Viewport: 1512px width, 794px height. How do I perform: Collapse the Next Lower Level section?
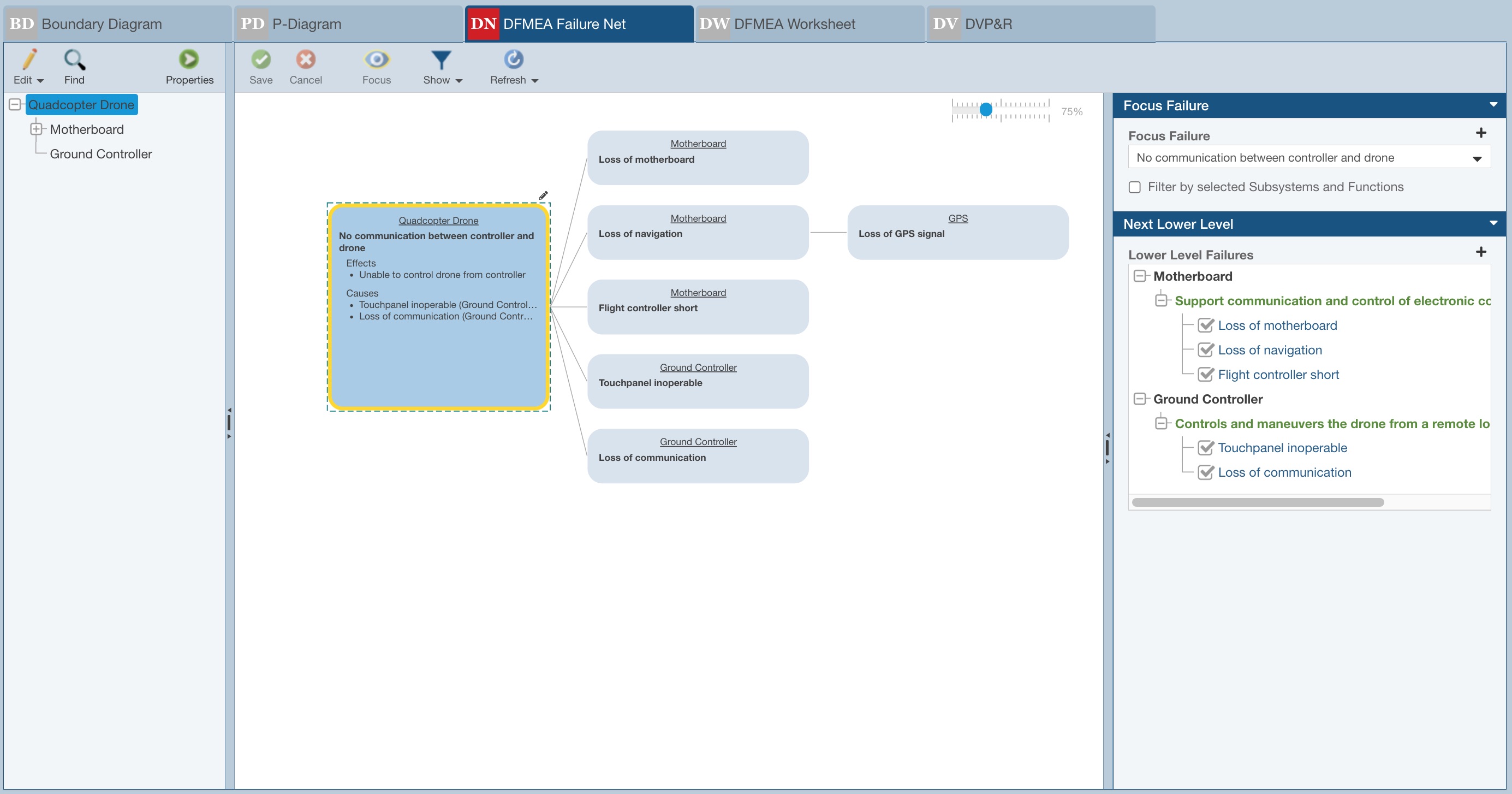(x=1494, y=224)
